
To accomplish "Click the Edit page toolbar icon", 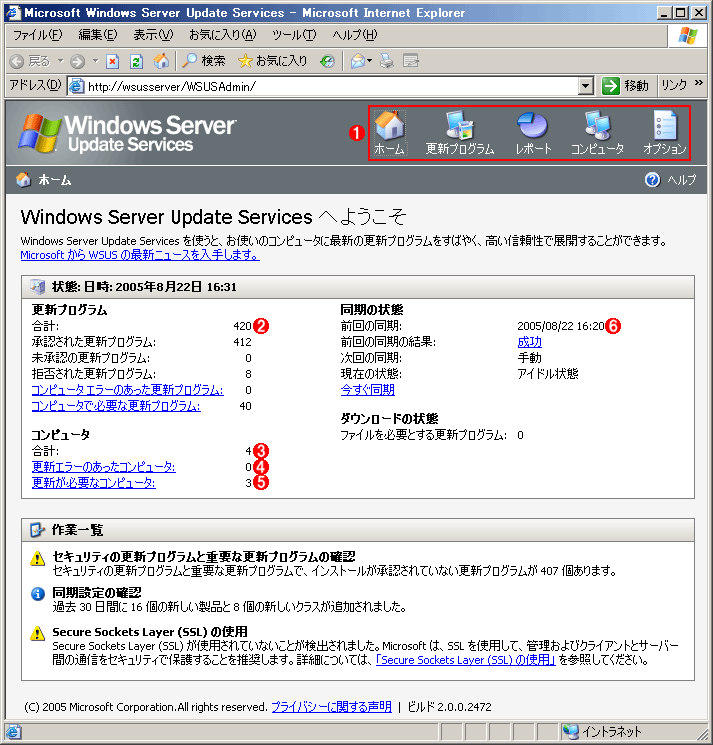I will pos(410,61).
